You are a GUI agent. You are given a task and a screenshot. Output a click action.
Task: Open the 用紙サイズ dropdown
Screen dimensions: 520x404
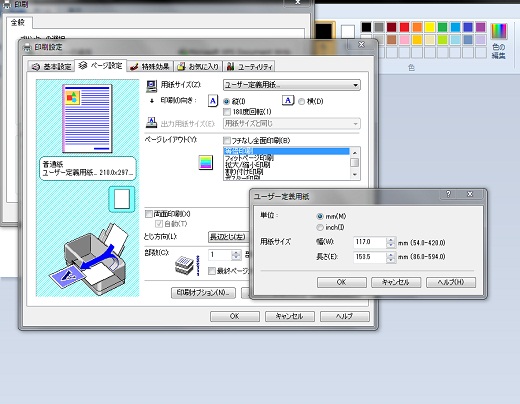pyautogui.click(x=292, y=85)
